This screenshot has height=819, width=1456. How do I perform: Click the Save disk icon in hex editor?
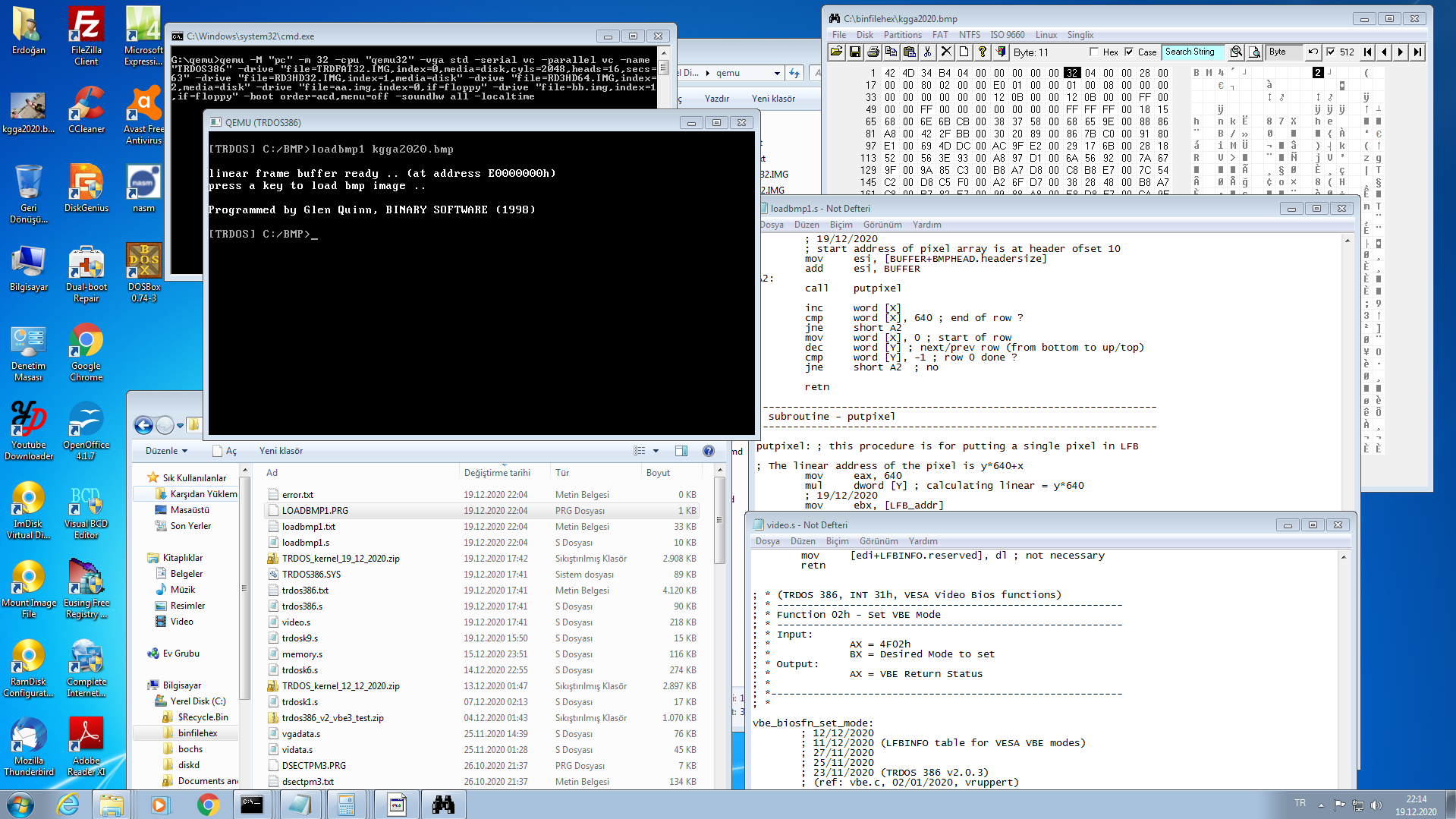point(854,52)
